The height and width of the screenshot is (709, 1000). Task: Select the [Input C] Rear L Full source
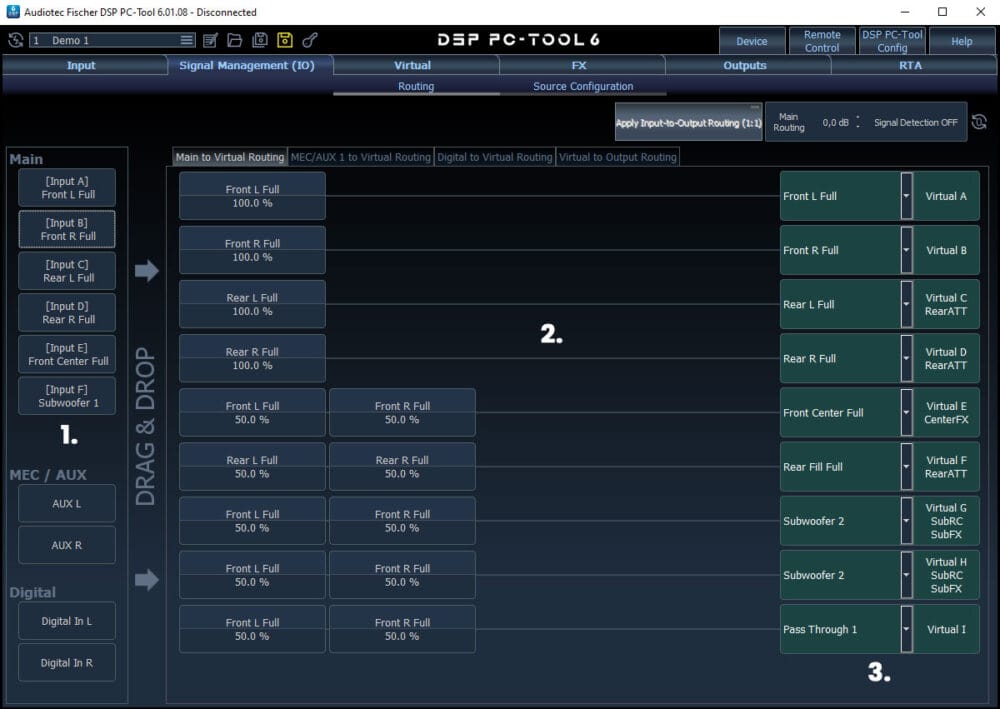click(67, 271)
